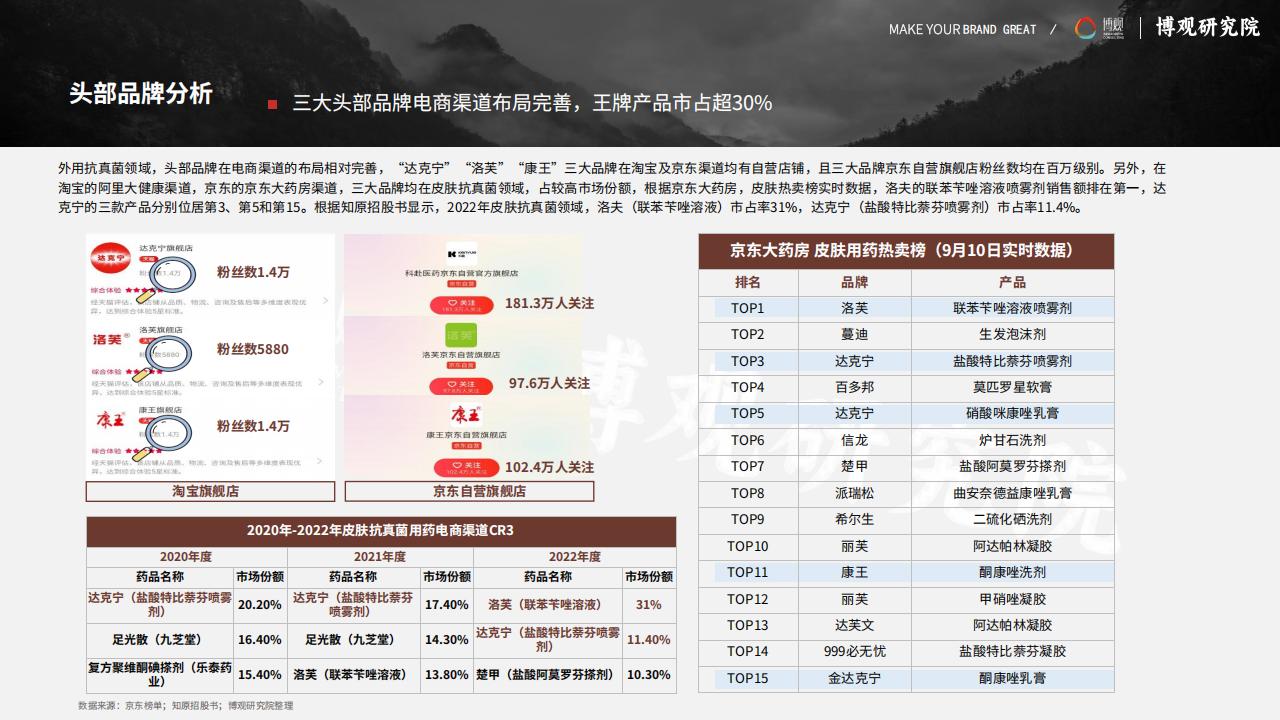
Task: Select 盐酸特比萘芬喷雾剂 in TOP3 row
Action: click(1012, 361)
